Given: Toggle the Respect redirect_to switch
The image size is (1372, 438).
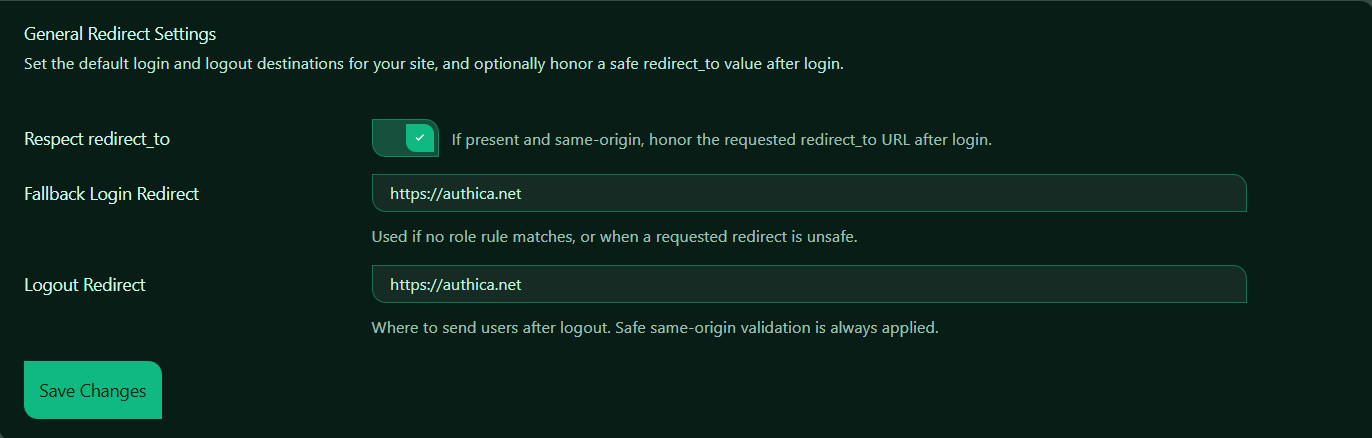Looking at the screenshot, I should coord(405,138).
